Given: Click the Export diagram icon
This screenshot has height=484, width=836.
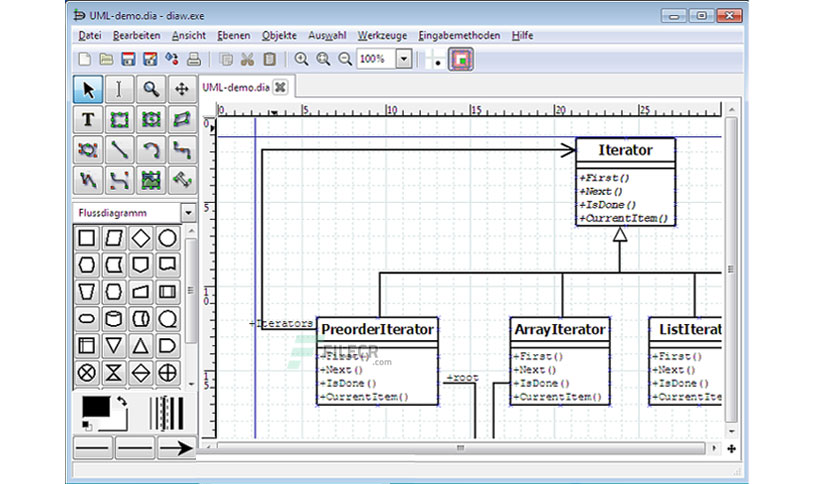Looking at the screenshot, I should pos(172,59).
